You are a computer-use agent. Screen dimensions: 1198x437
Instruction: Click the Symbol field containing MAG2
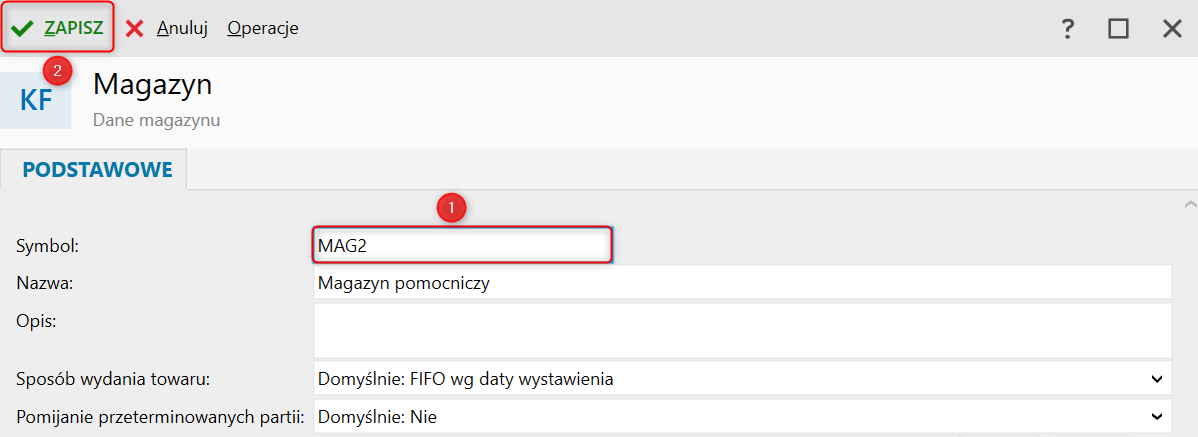461,245
